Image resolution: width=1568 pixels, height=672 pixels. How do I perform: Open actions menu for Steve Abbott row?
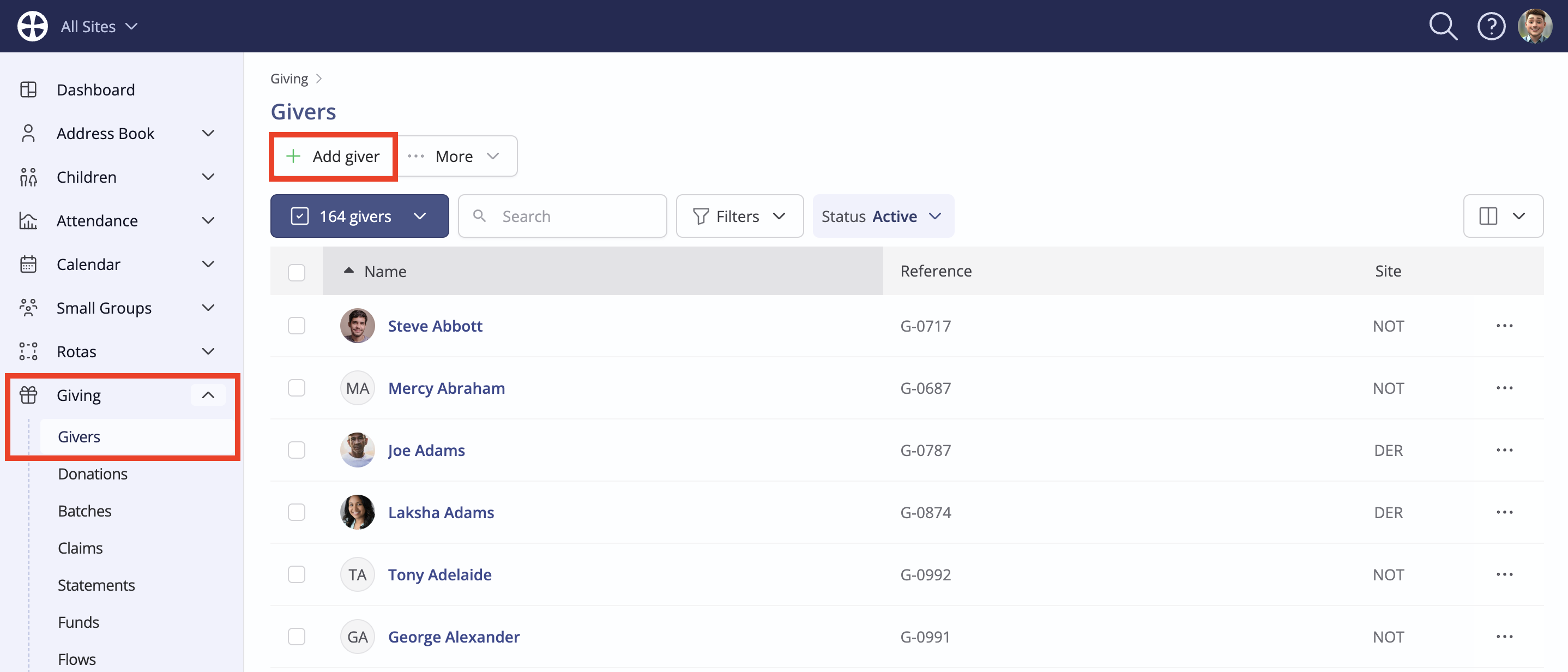point(1504,326)
